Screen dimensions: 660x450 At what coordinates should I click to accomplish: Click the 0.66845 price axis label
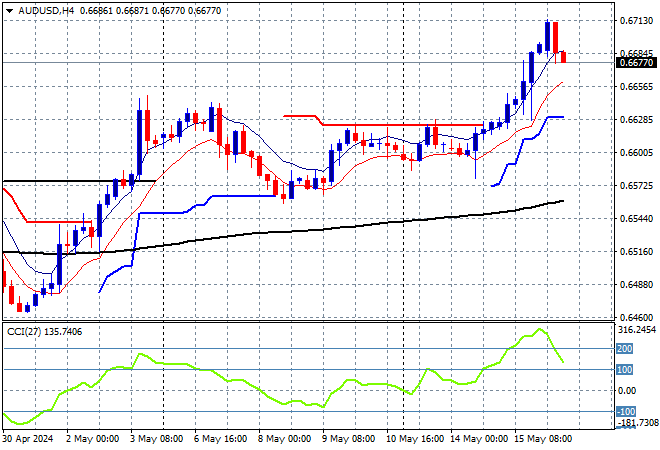tap(636, 53)
